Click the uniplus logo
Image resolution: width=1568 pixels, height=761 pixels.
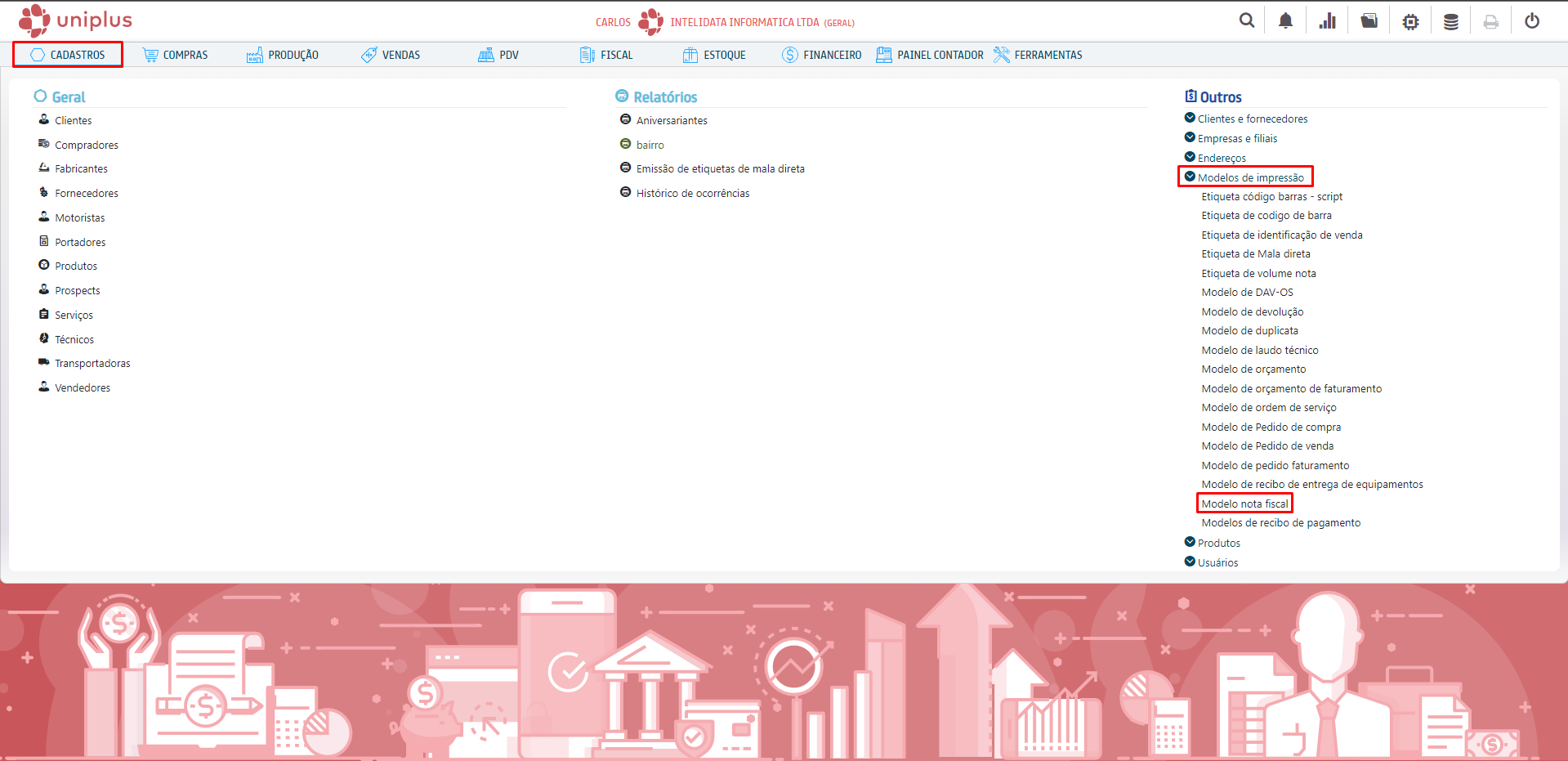(75, 20)
